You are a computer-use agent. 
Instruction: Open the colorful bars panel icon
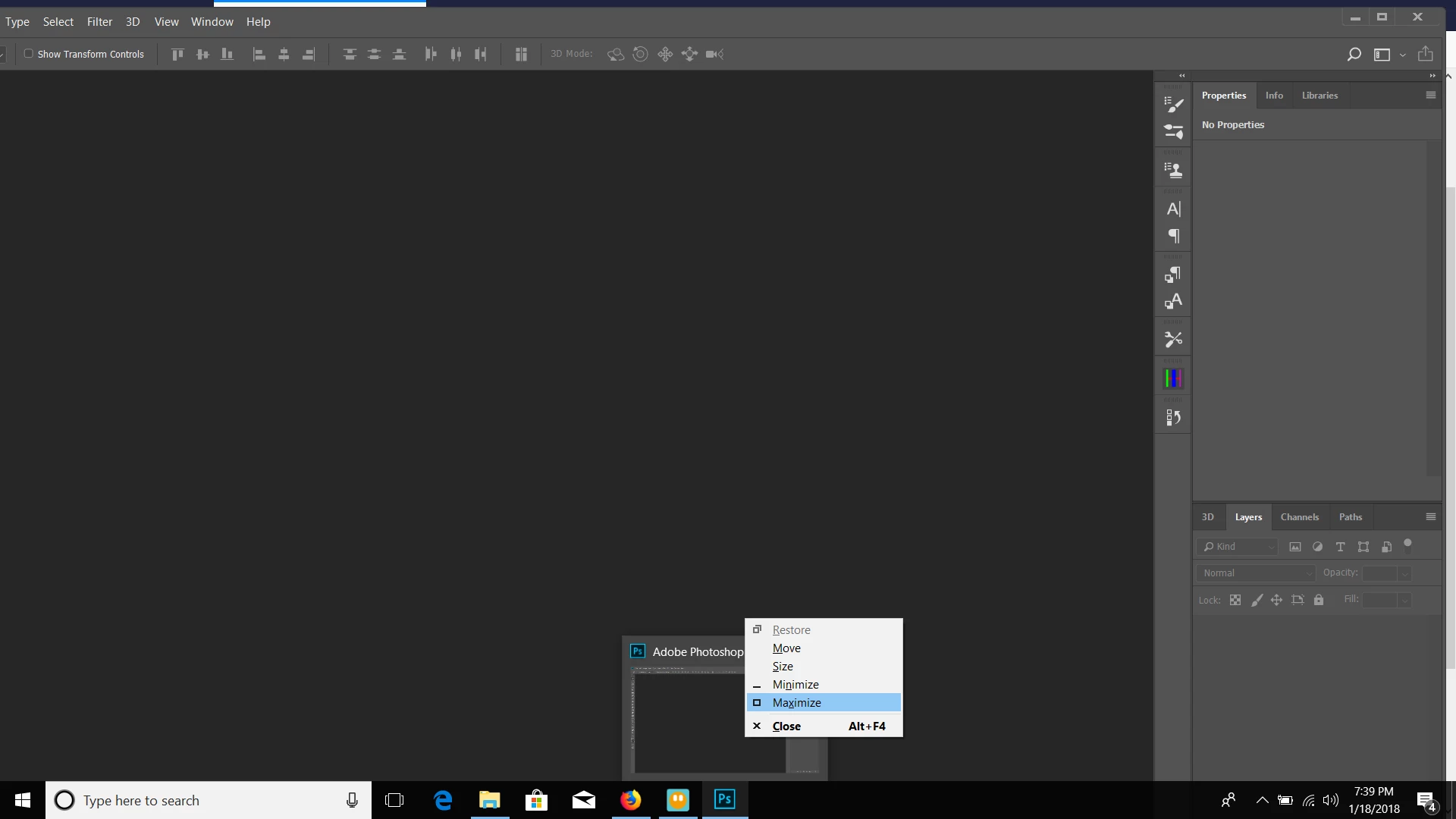click(1173, 378)
